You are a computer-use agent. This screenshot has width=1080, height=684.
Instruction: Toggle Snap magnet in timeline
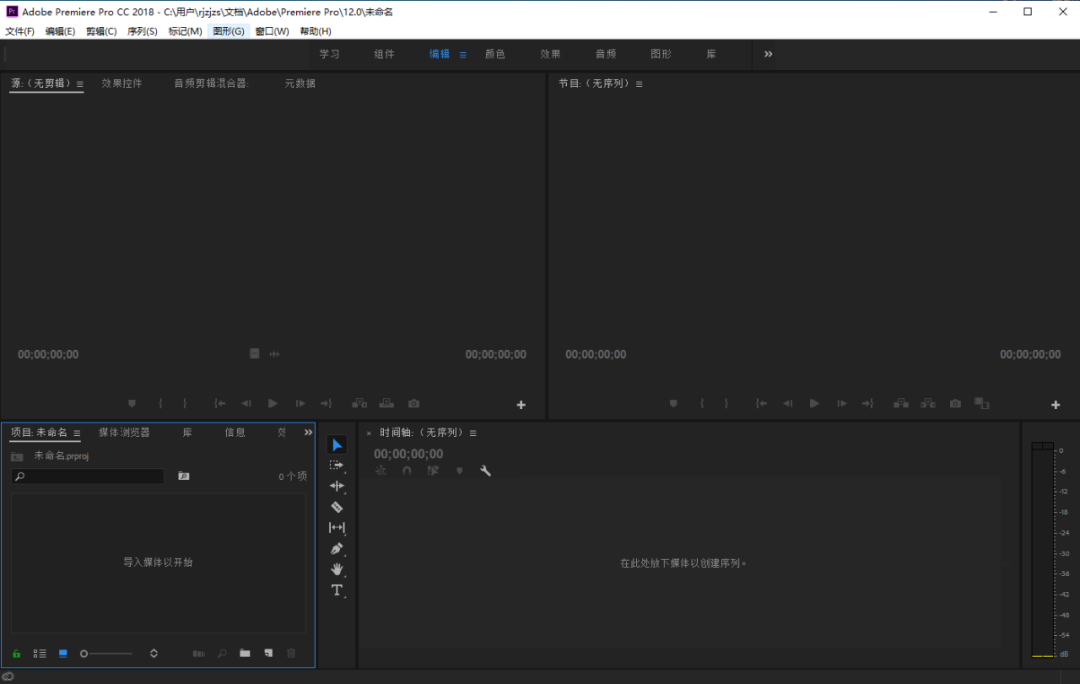(x=407, y=471)
